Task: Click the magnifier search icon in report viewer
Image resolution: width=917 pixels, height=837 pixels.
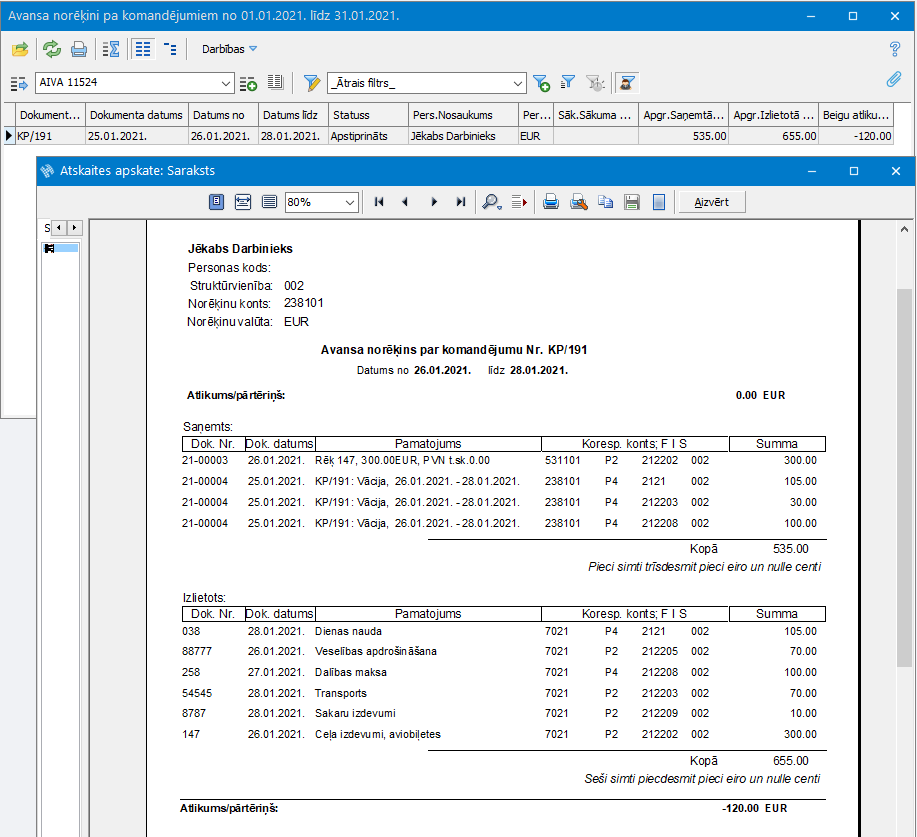Action: [x=491, y=202]
